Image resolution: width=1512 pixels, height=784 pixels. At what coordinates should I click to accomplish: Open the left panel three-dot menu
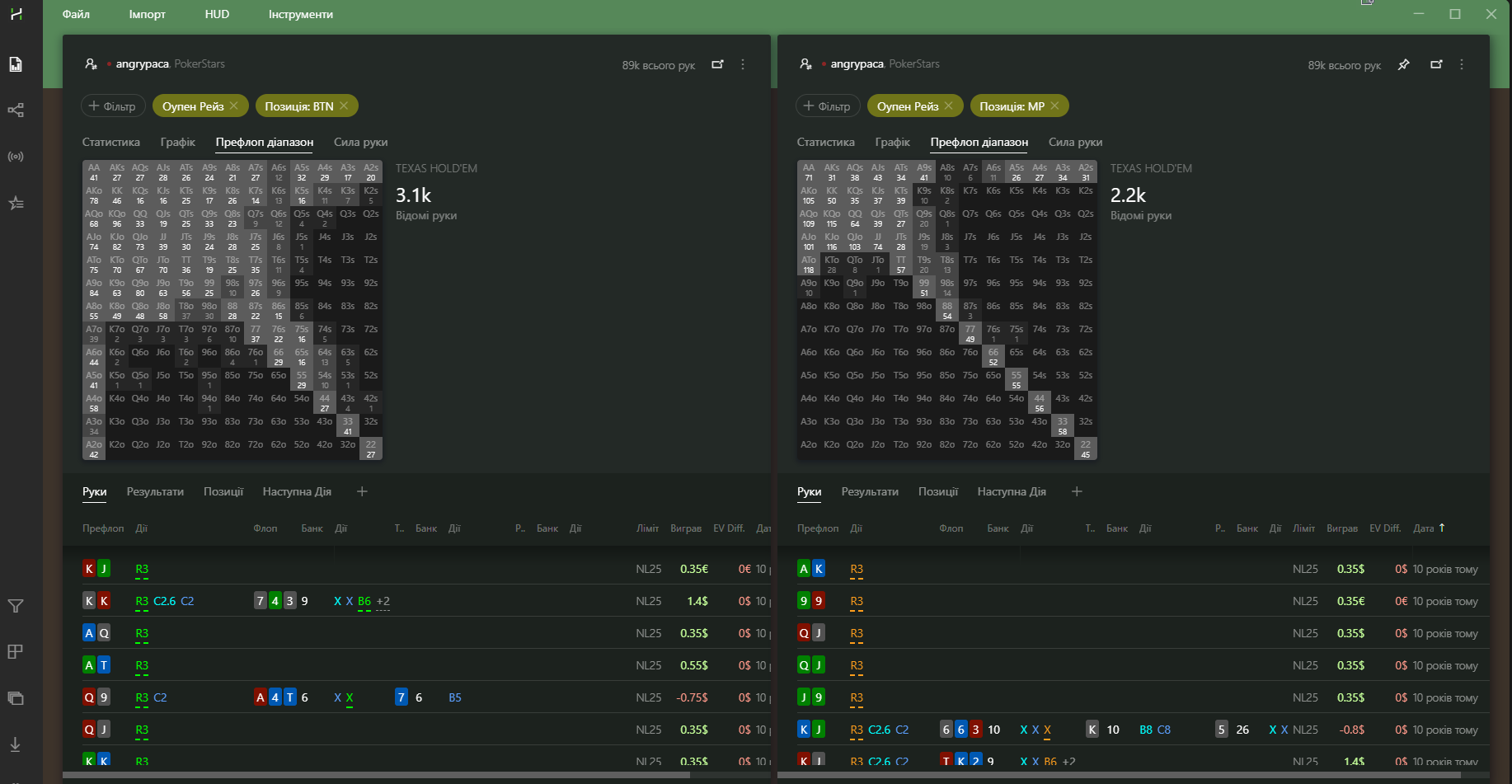point(743,64)
